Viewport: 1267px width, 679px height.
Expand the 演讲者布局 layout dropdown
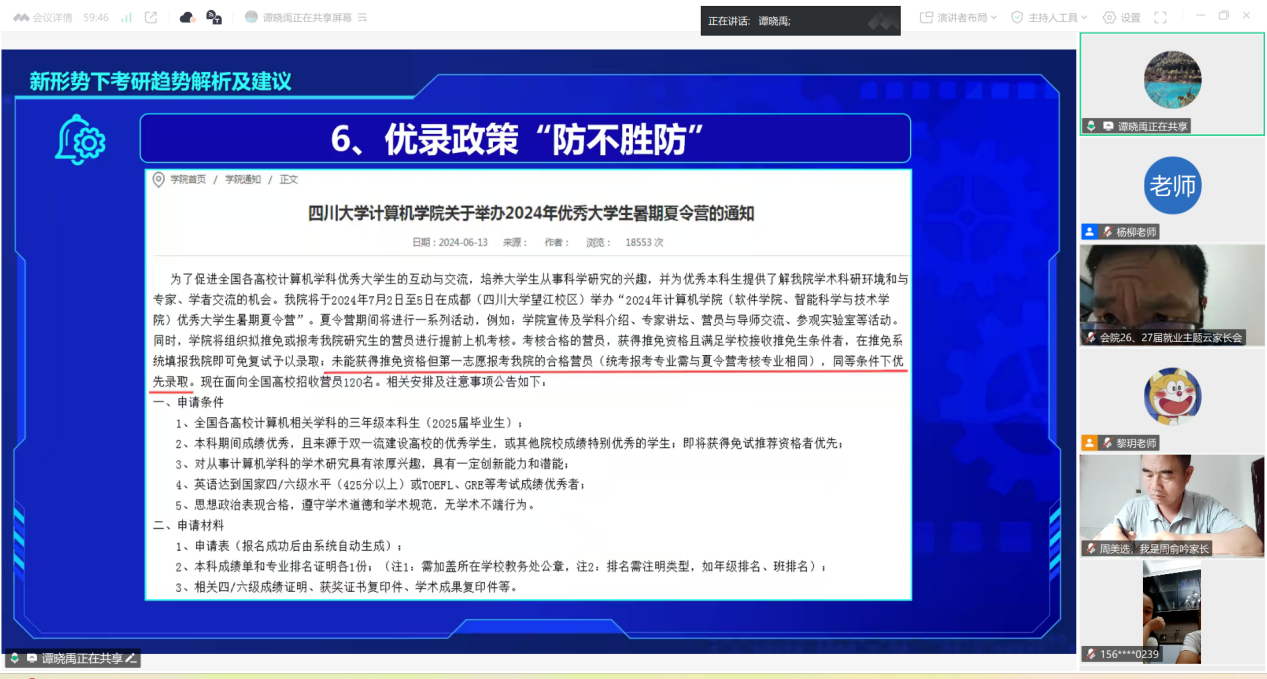(958, 17)
